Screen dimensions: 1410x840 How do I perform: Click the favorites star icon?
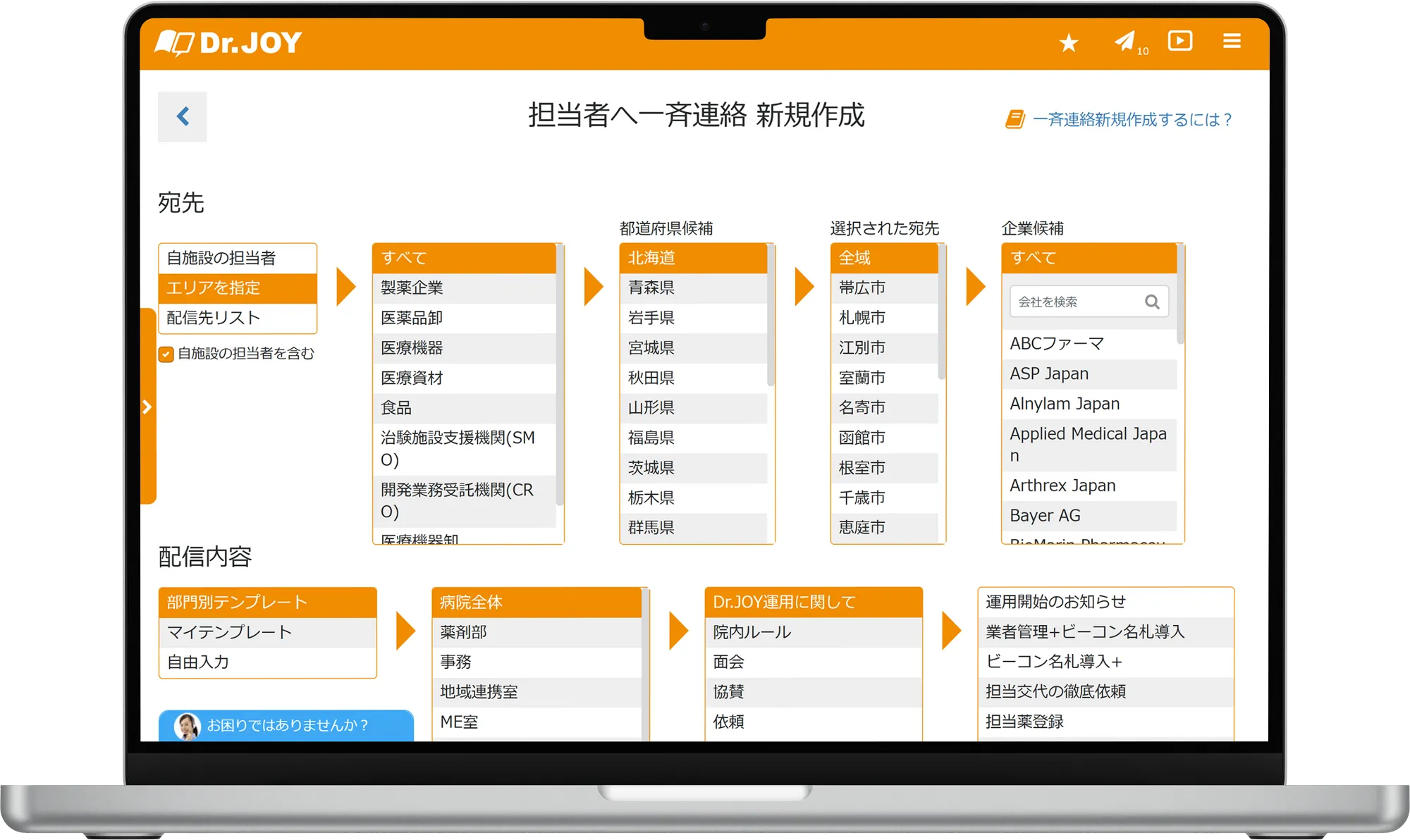click(x=1069, y=43)
